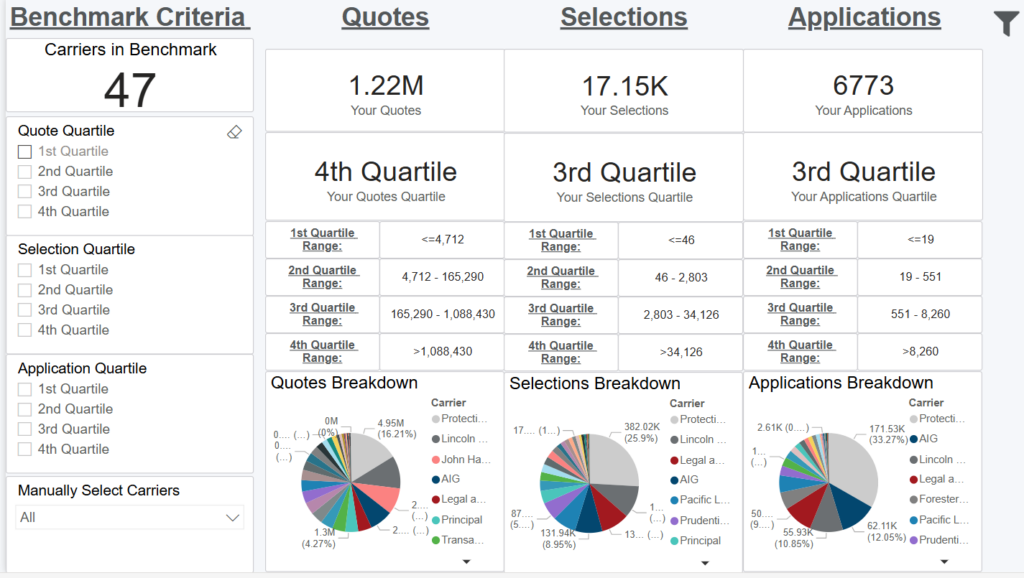Open the Manually Select Carriers dropdown
The width and height of the screenshot is (1024, 578).
[x=131, y=517]
